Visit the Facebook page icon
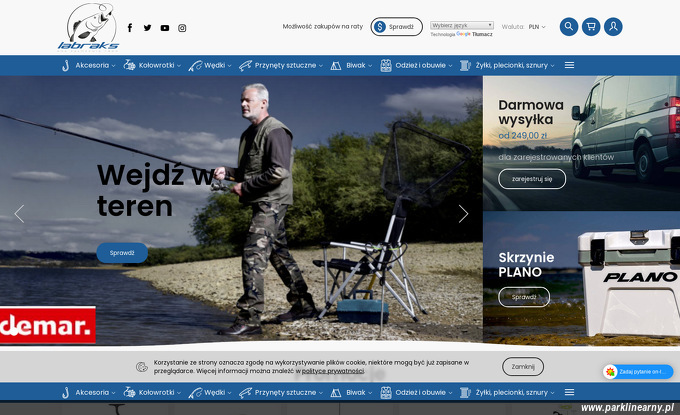 130,28
